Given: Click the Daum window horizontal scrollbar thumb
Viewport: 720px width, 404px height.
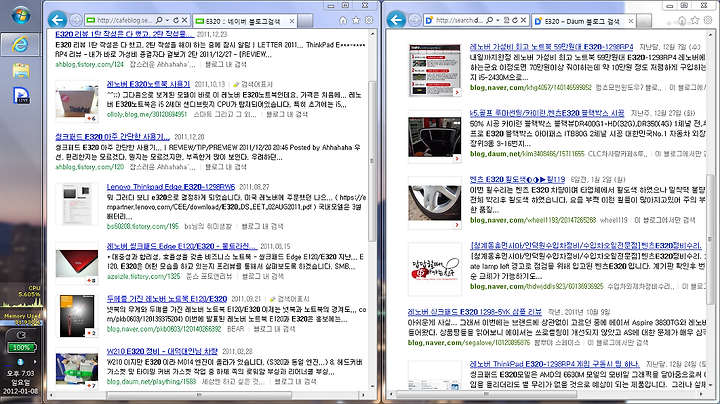Looking at the screenshot, I should point(486,394).
